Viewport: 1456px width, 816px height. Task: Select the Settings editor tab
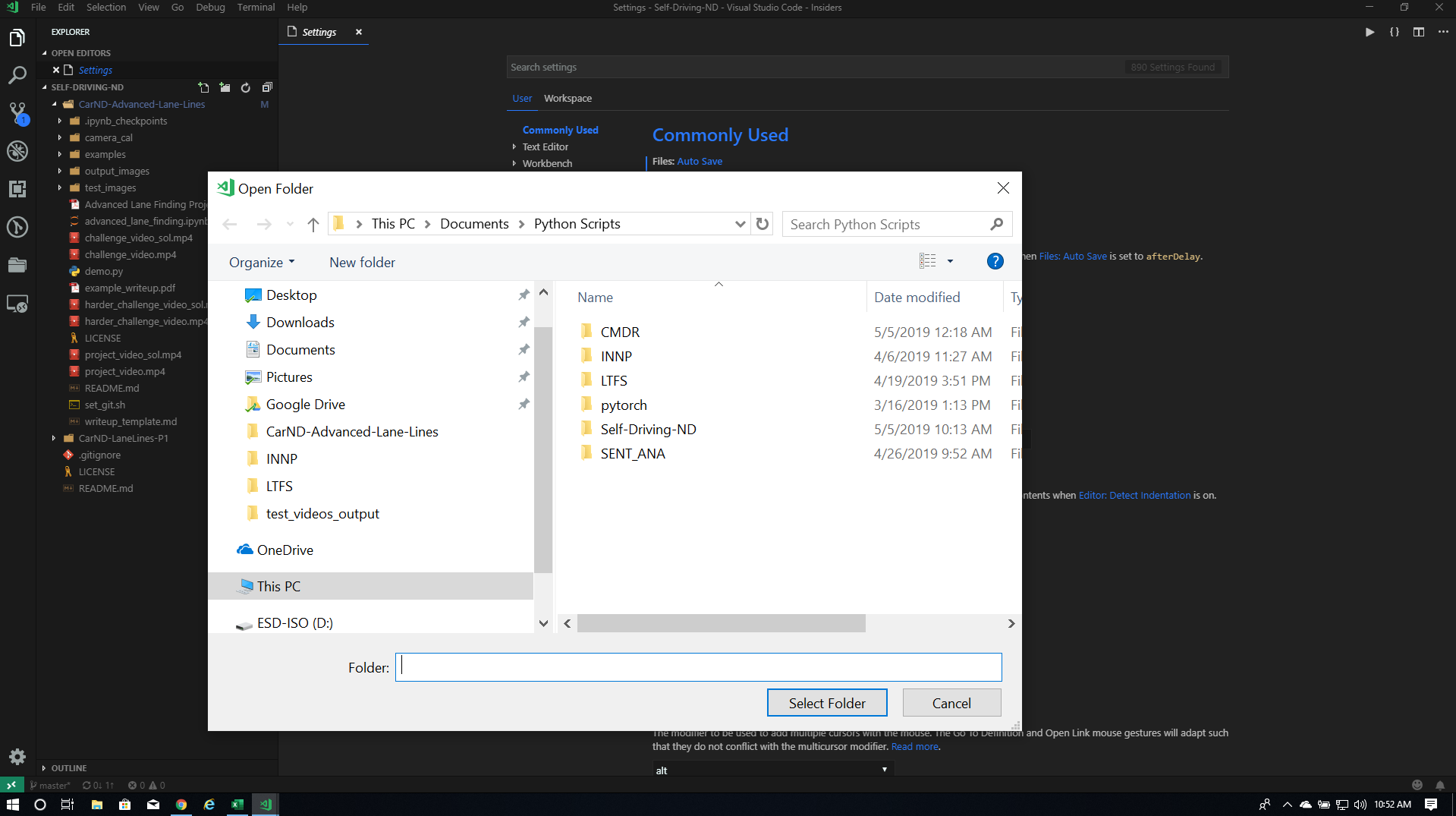(324, 32)
